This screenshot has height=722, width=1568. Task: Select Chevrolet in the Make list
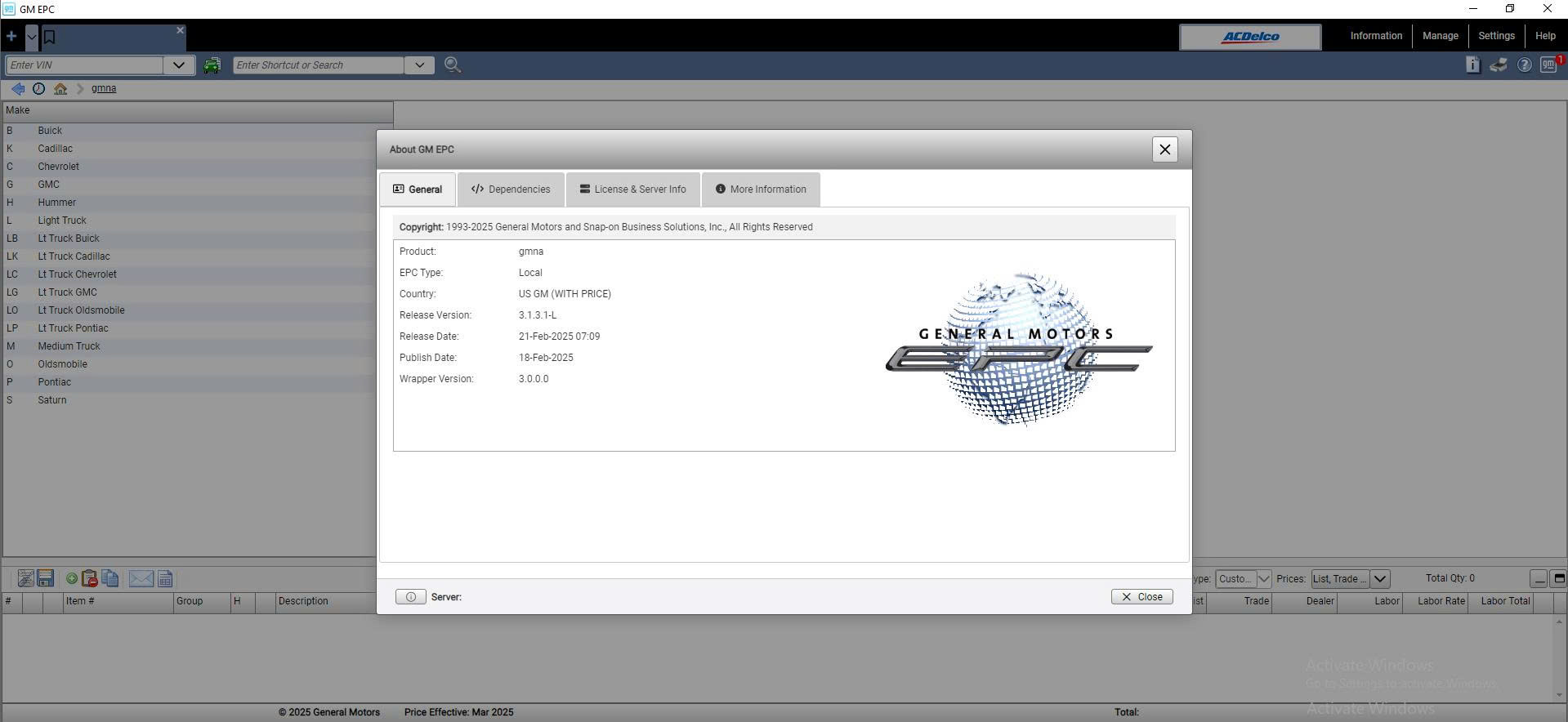click(190, 167)
